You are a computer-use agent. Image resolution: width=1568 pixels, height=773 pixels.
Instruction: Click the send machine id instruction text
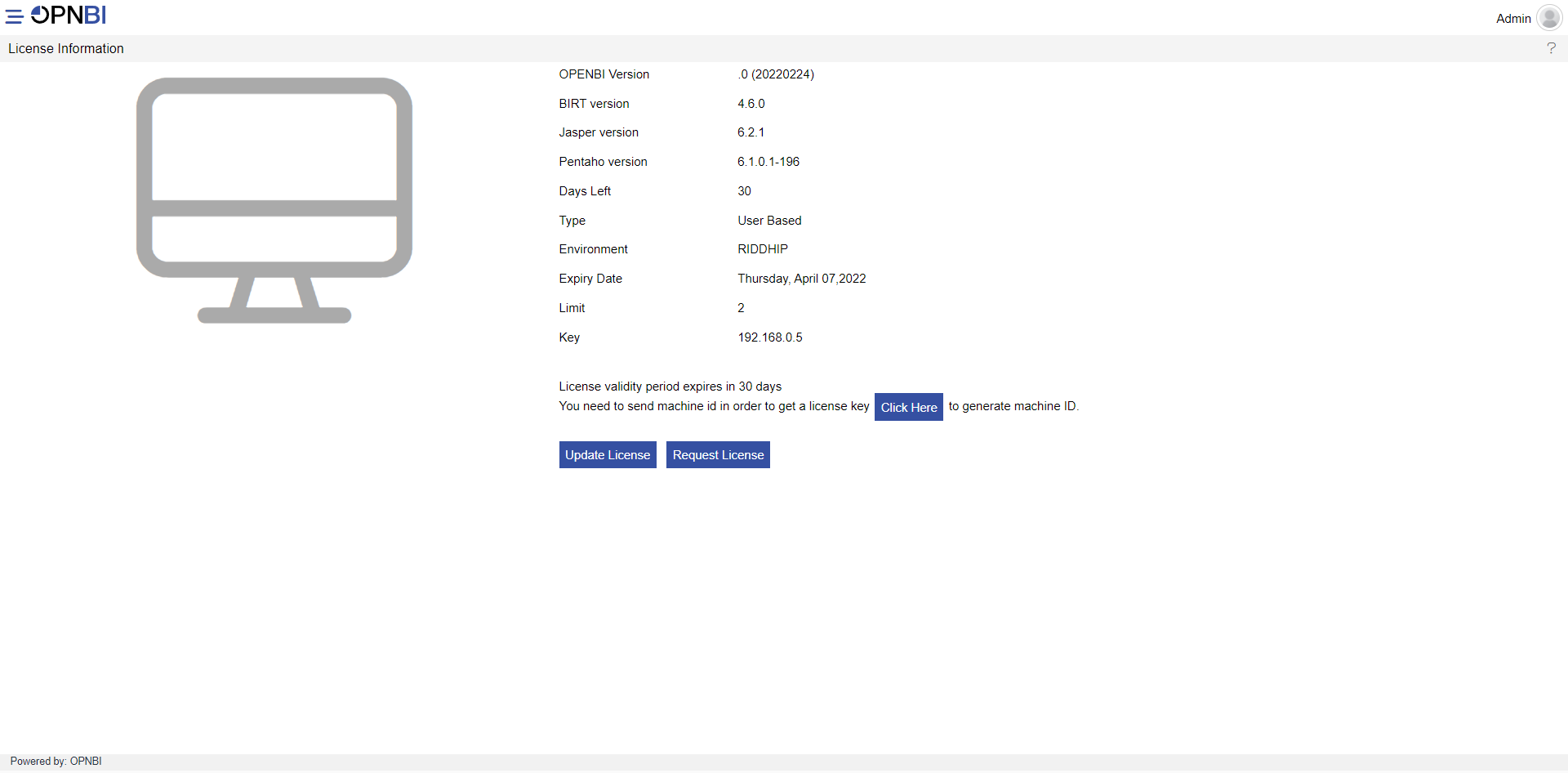(715, 406)
